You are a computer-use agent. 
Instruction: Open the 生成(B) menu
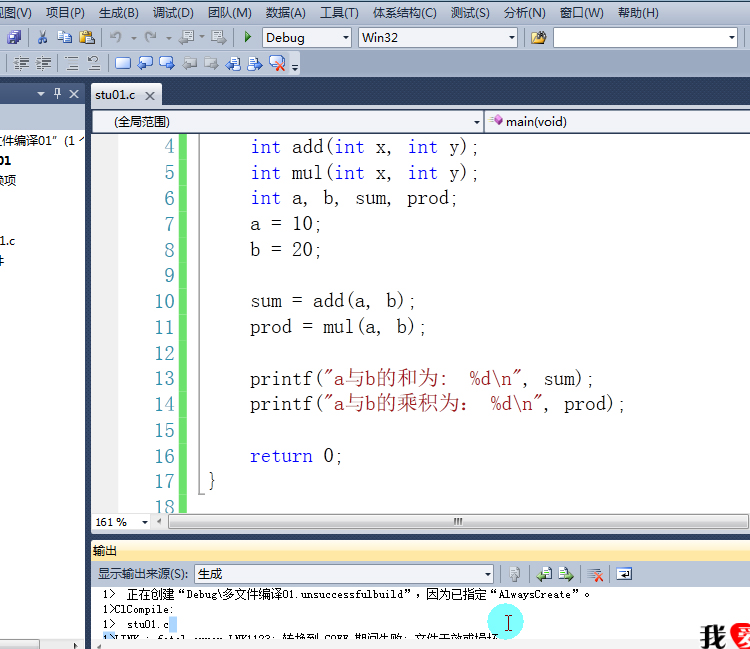click(x=119, y=13)
